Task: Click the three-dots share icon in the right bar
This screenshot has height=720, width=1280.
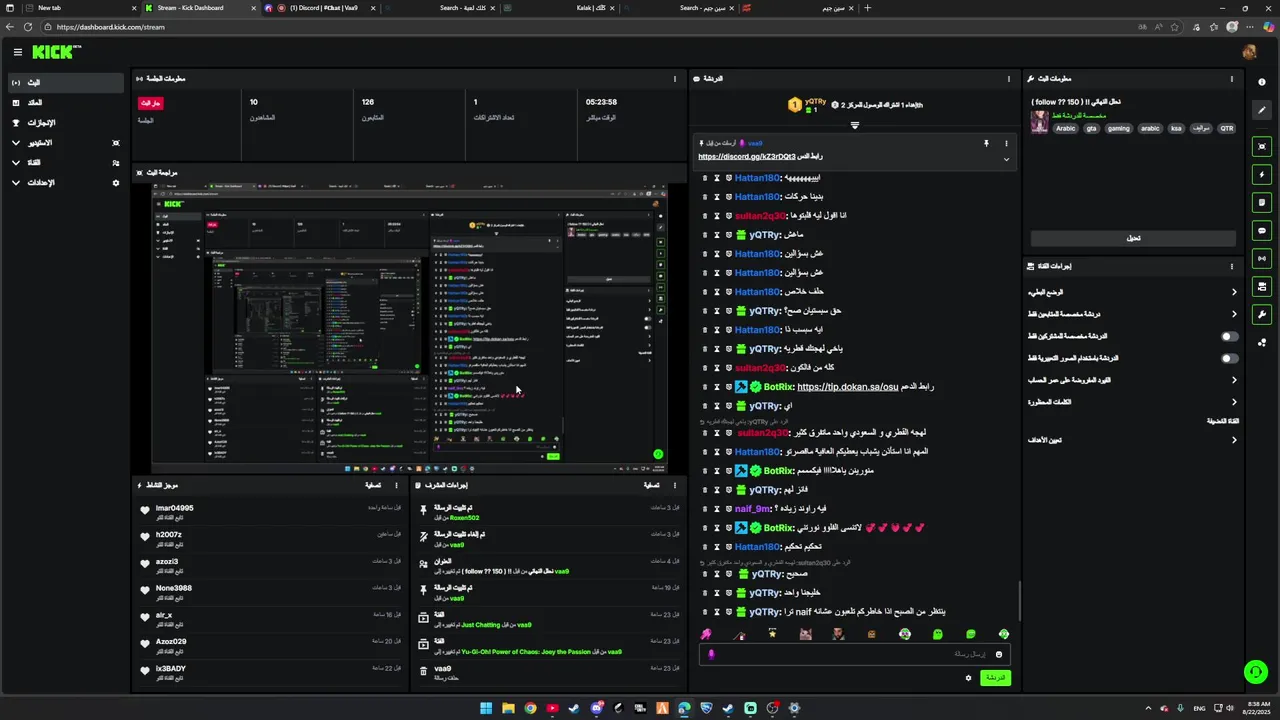Action: 1262,343
